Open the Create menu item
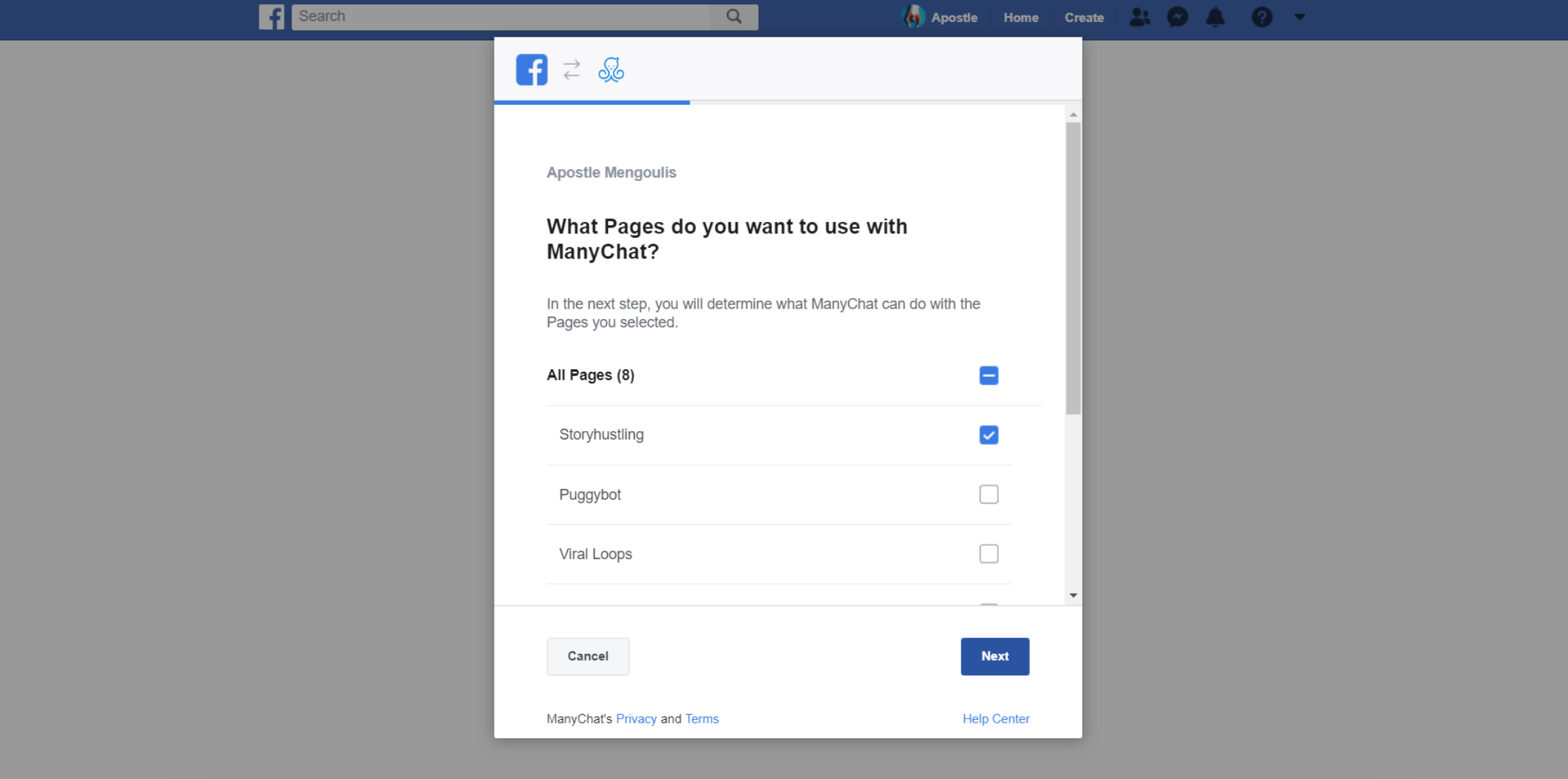This screenshot has height=779, width=1568. (x=1084, y=18)
